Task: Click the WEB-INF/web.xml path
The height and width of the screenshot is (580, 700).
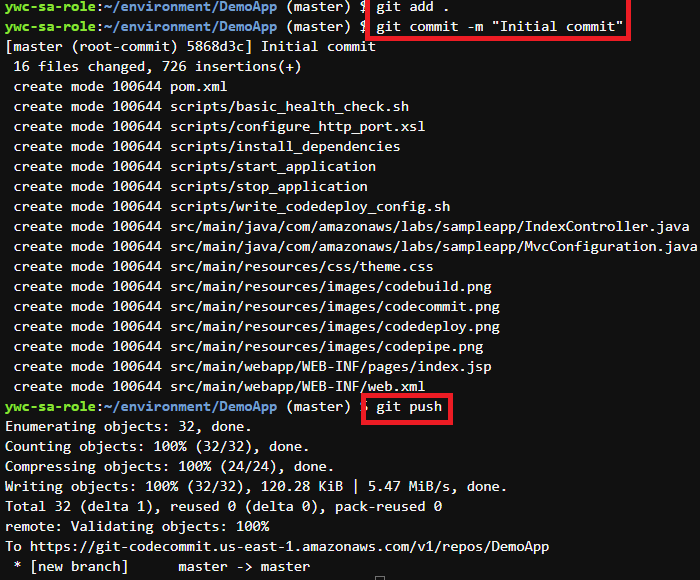Action: [297, 387]
